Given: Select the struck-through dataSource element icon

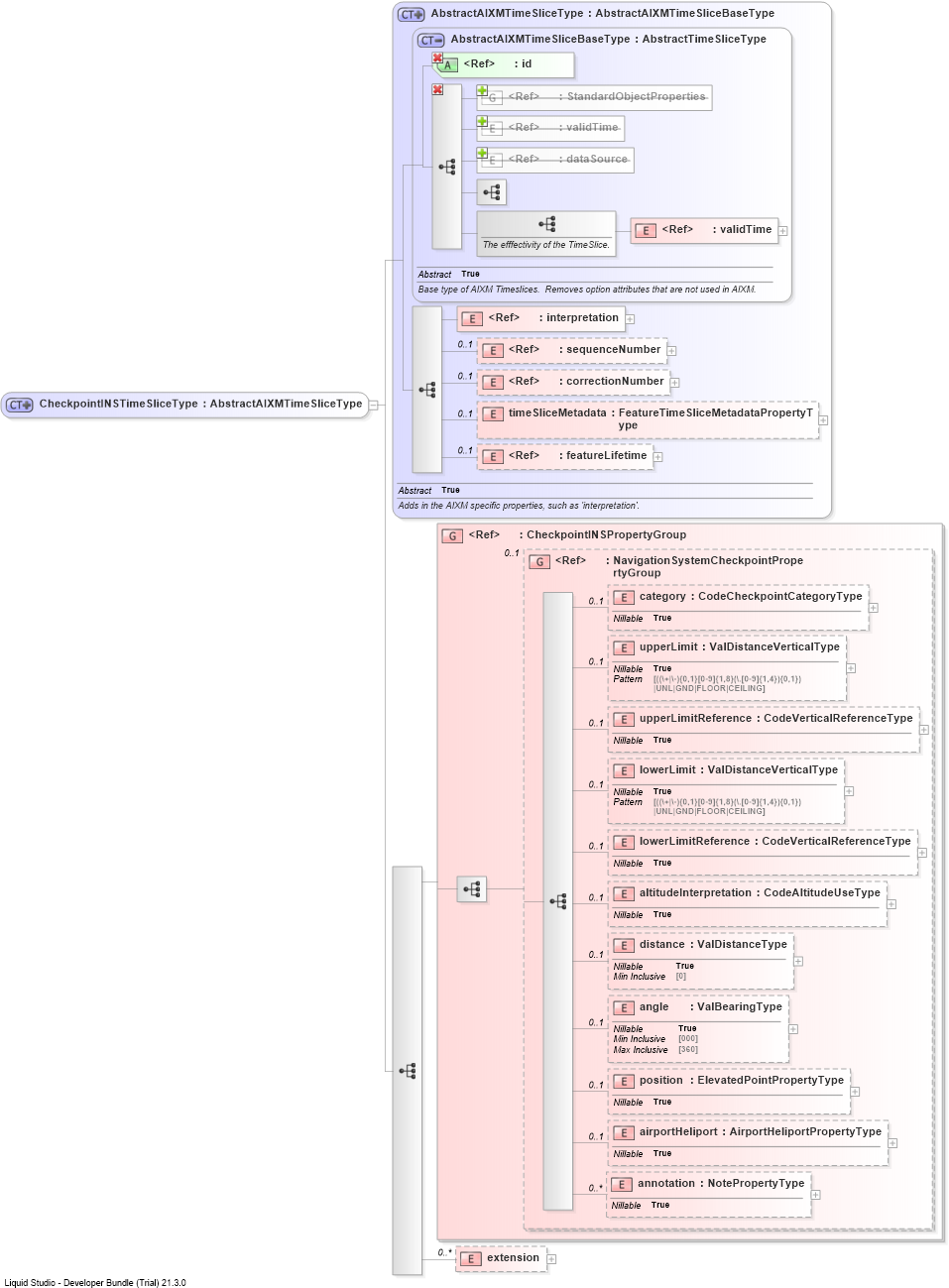Looking at the screenshot, I should click(493, 160).
